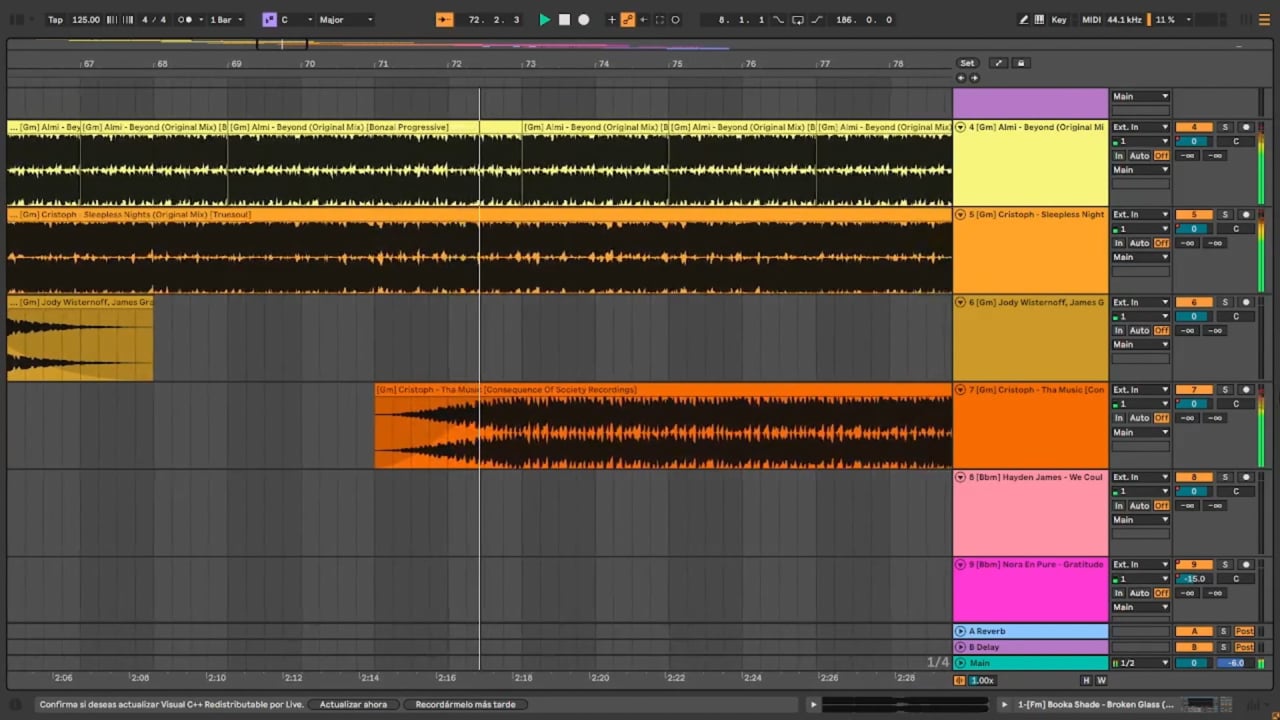Toggle the computer MIDI keyboard icon
The image size is (1280, 720).
pyautogui.click(x=1039, y=19)
